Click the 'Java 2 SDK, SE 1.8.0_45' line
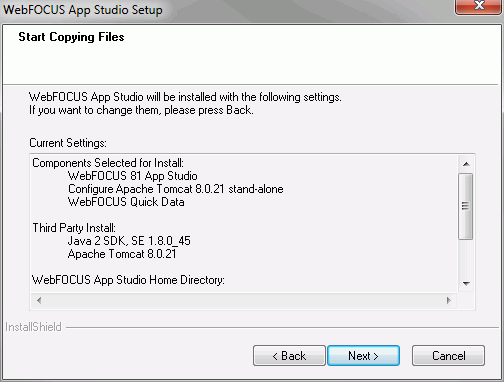The width and height of the screenshot is (504, 382). [129, 241]
